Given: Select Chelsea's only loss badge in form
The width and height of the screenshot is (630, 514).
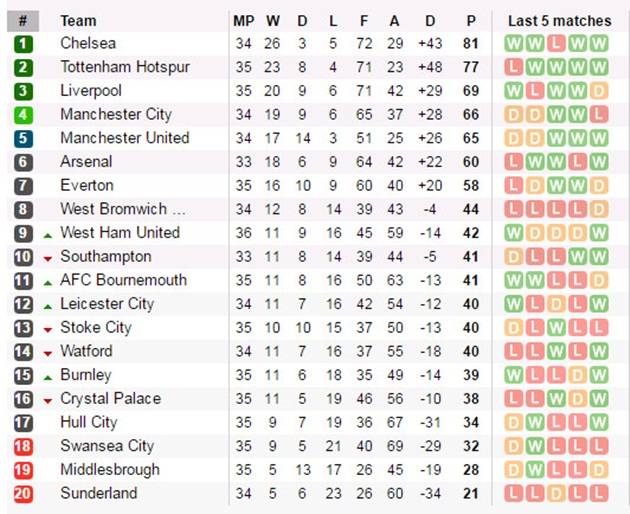Looking at the screenshot, I should coord(556,44).
